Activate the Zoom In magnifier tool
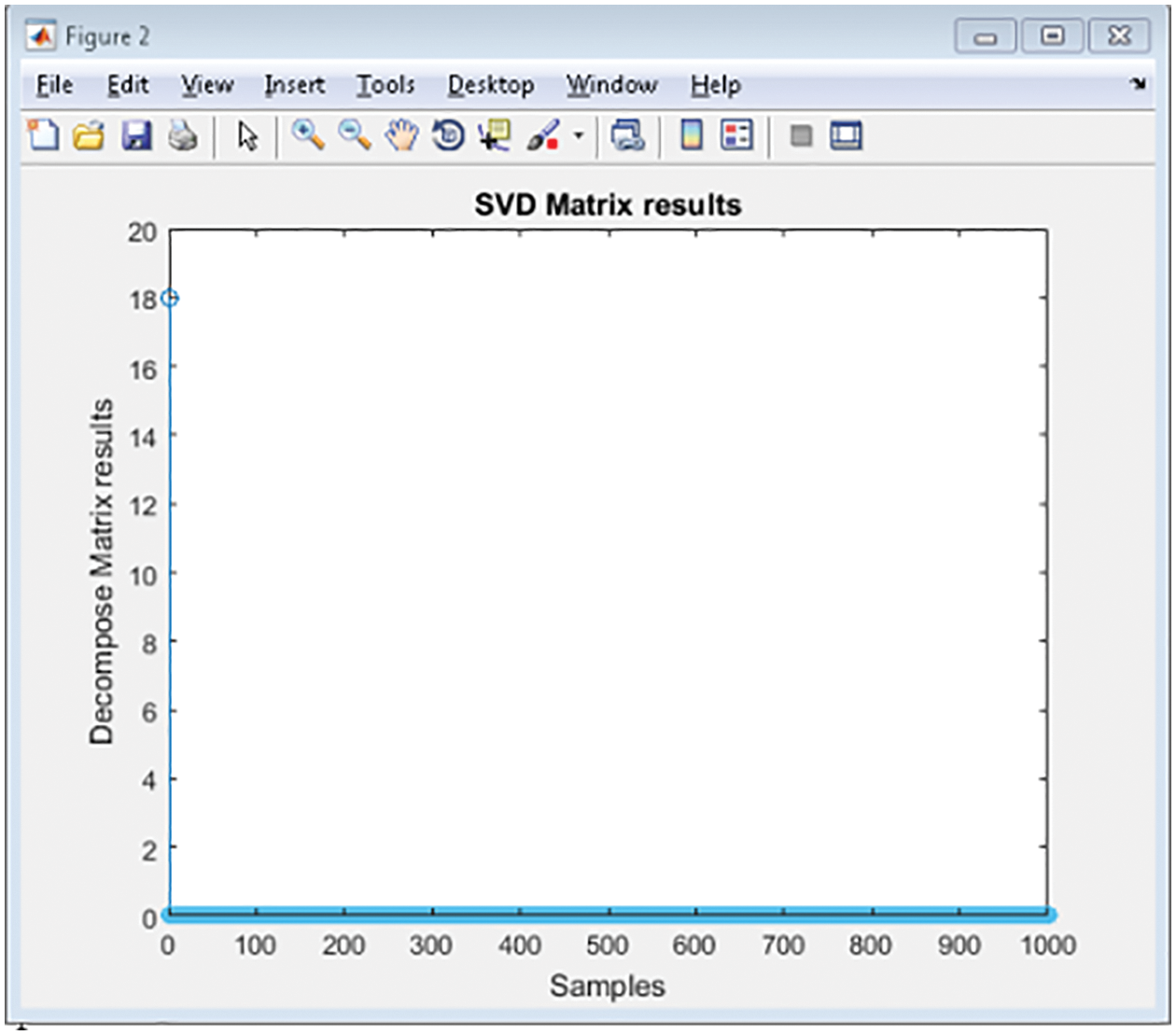This screenshot has height=1035, width=1176. point(308,136)
